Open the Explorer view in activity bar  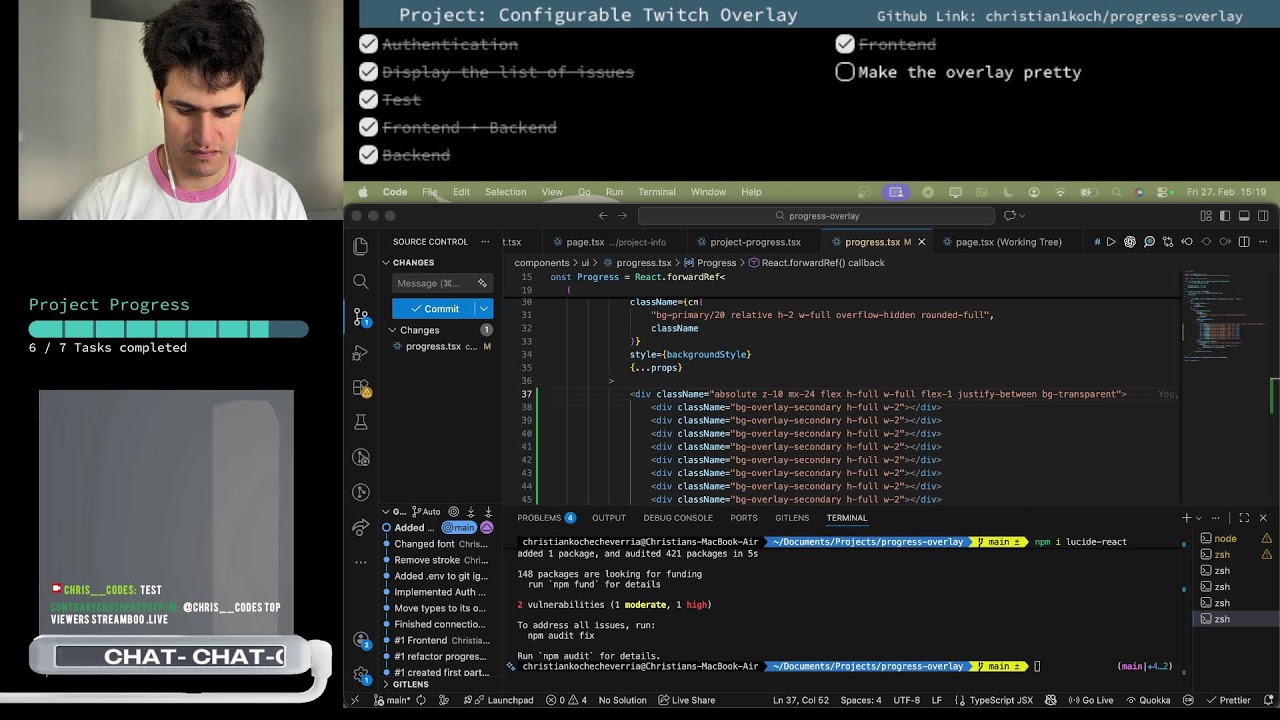[x=361, y=246]
